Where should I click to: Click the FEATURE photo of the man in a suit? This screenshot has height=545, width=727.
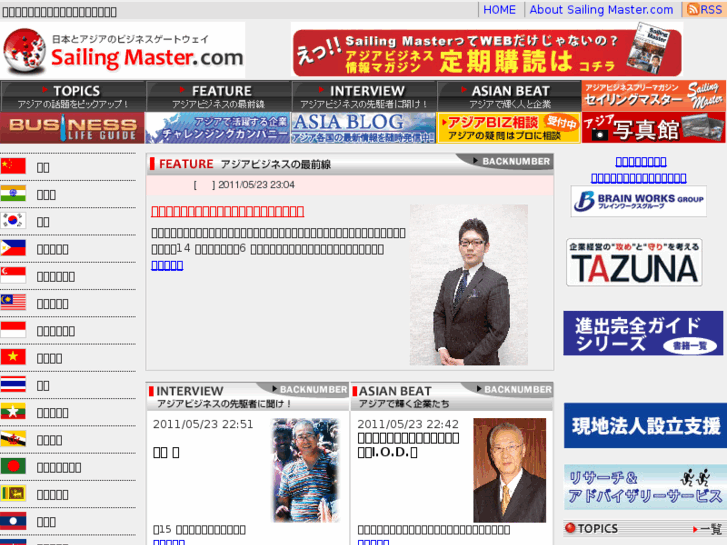pos(469,285)
